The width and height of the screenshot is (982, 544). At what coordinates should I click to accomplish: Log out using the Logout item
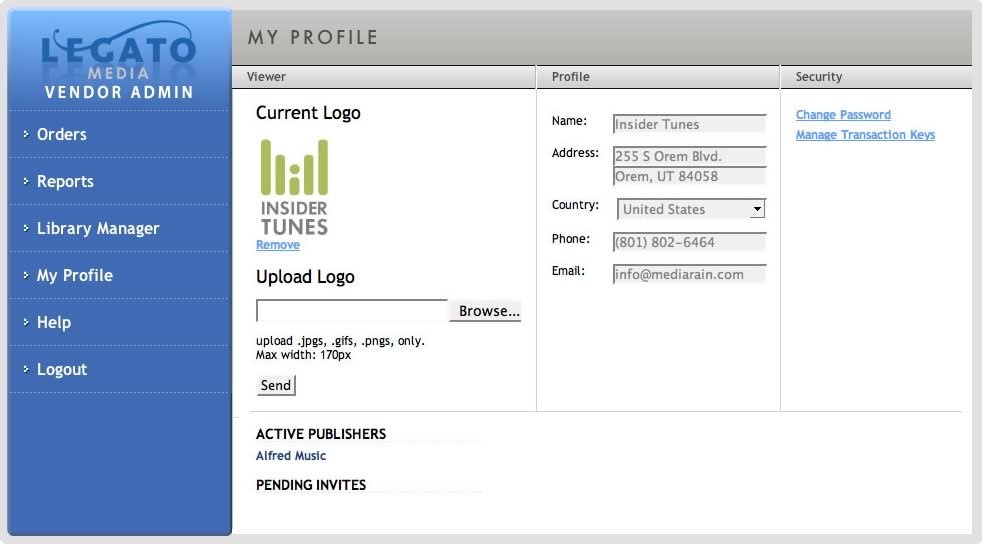tap(62, 369)
